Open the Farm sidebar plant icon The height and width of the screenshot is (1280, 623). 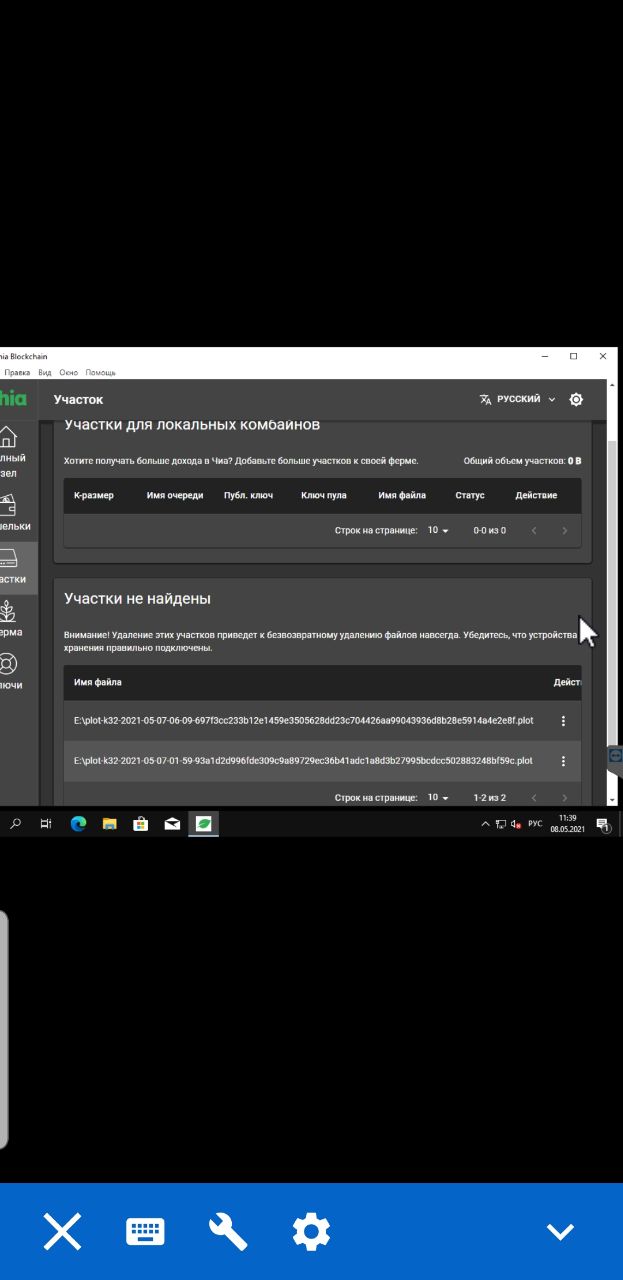tap(8, 611)
